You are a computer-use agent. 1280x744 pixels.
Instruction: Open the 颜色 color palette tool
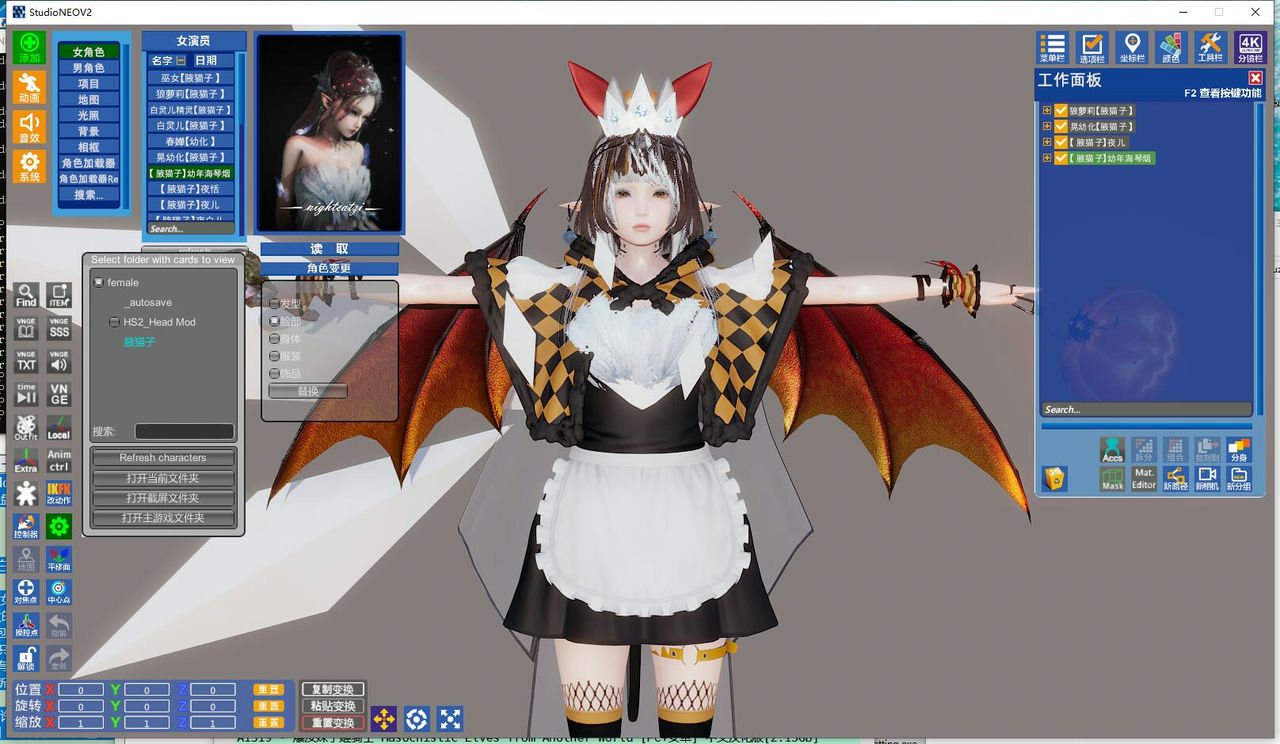[1171, 46]
